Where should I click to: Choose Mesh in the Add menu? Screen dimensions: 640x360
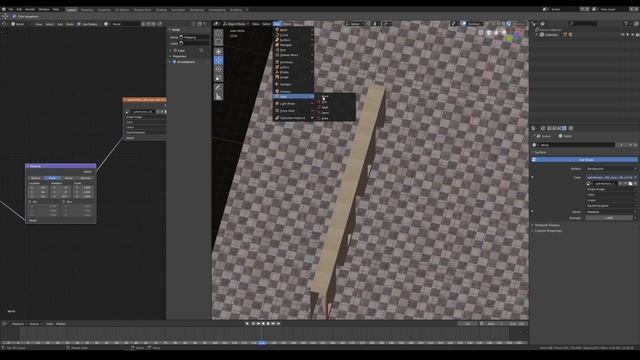click(x=293, y=30)
